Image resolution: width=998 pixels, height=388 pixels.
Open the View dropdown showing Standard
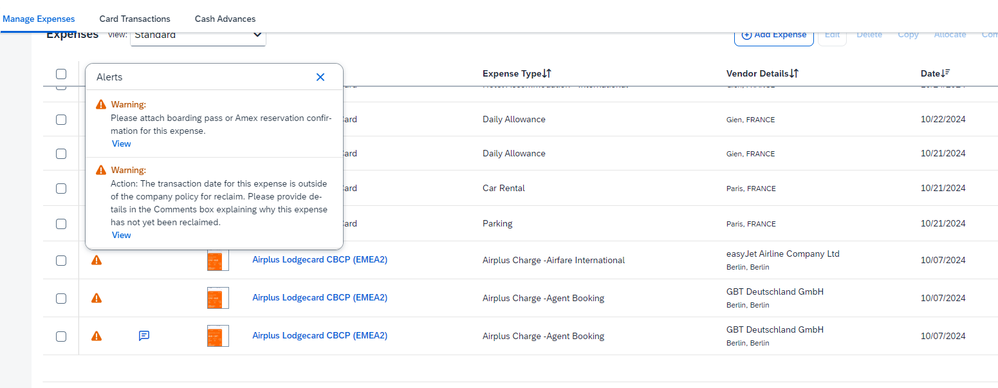coord(198,36)
